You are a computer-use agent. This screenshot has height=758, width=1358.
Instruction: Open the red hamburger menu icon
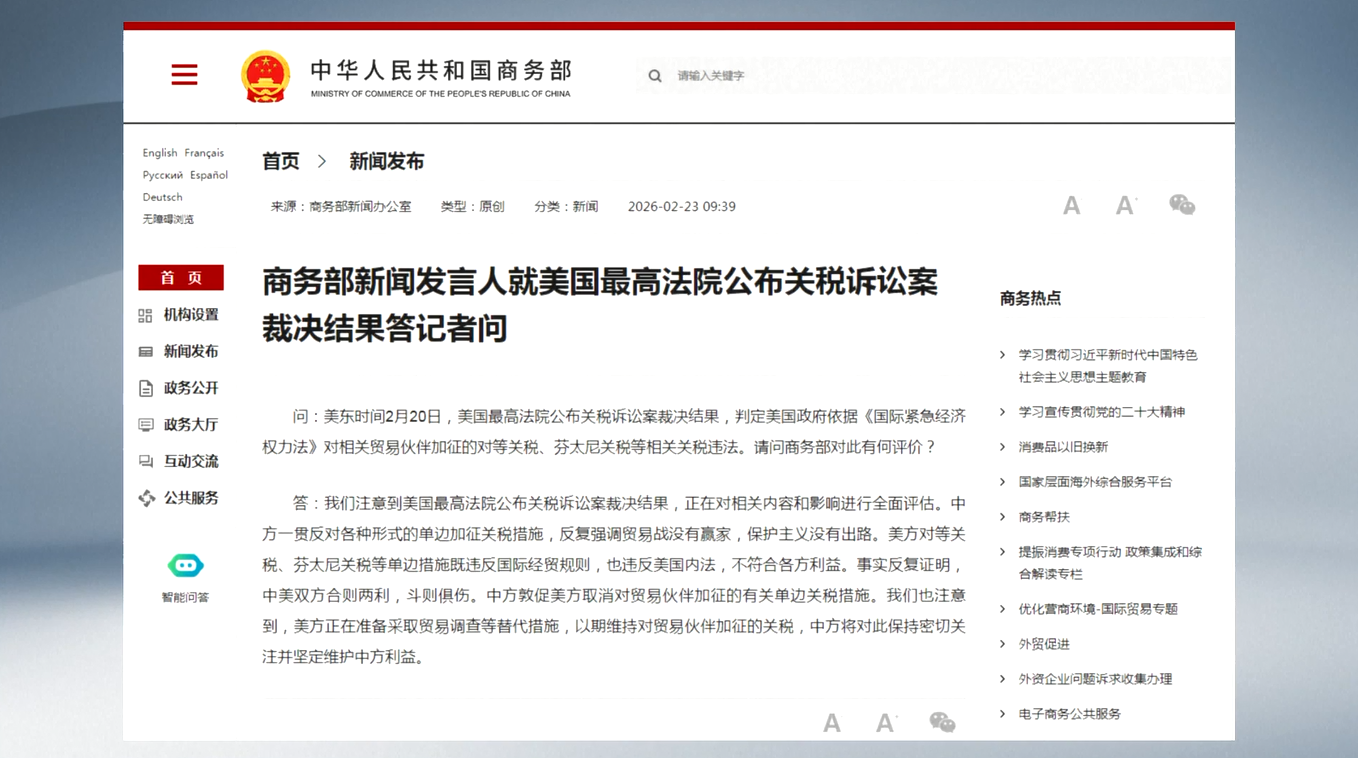click(x=184, y=75)
